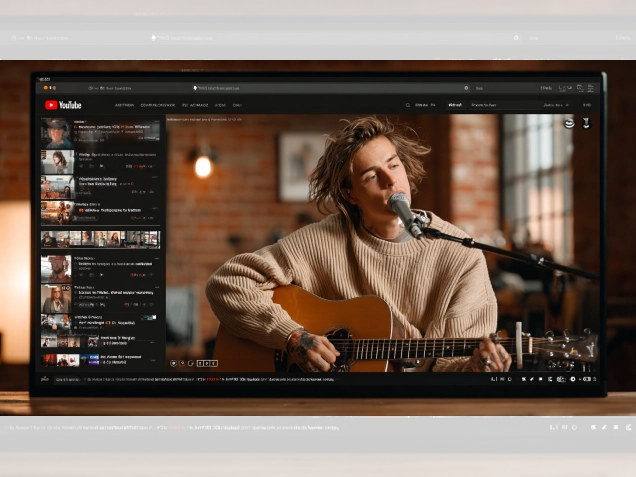The image size is (636, 477).
Task: Click the browser address bar in the laptop window
Action: (x=331, y=88)
